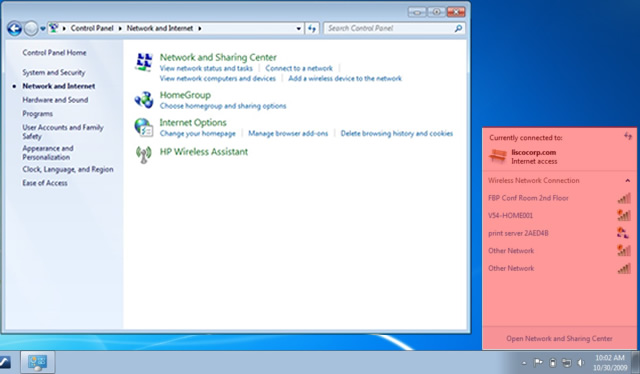Click Delete browsing history and cookies
640x374 pixels.
click(x=397, y=134)
